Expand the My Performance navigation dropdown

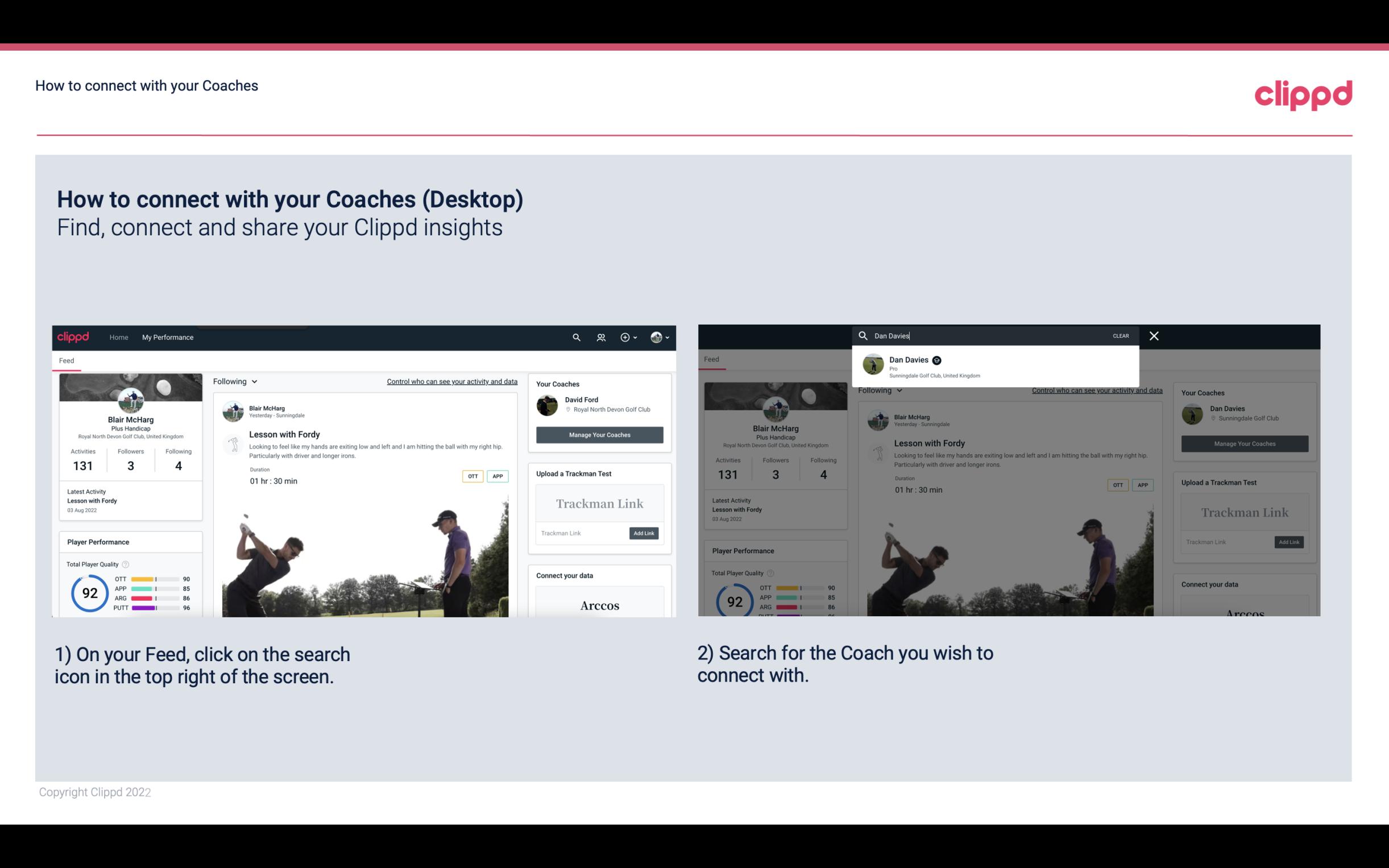[x=168, y=337]
